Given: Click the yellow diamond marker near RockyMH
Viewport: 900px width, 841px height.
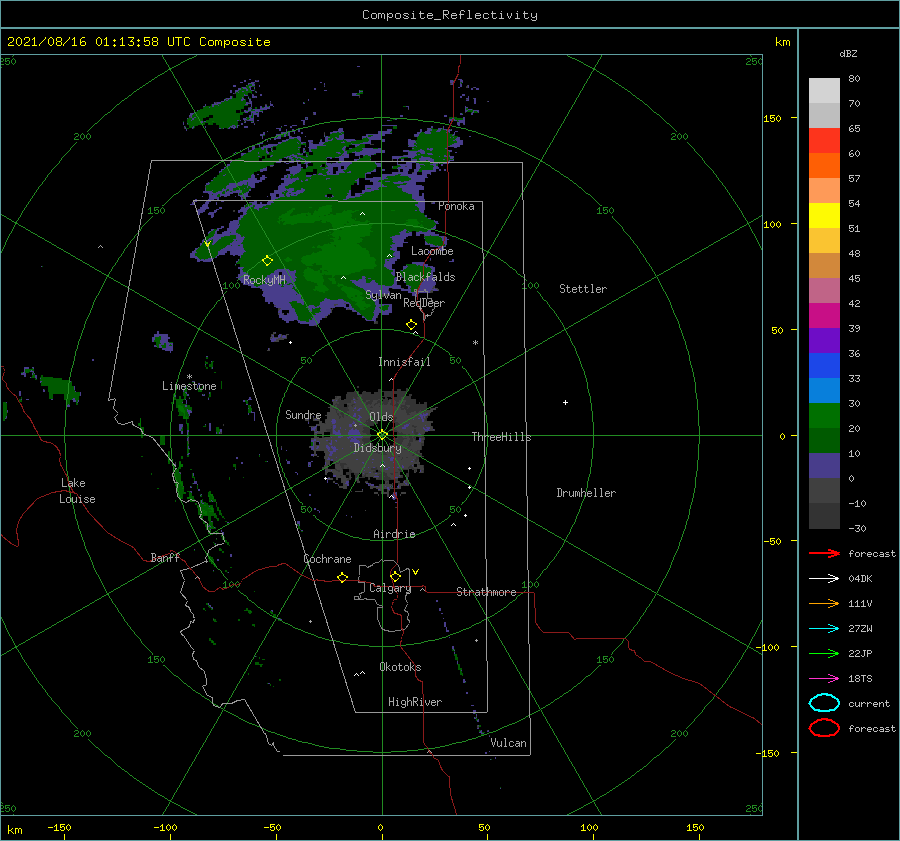Looking at the screenshot, I should tap(267, 261).
